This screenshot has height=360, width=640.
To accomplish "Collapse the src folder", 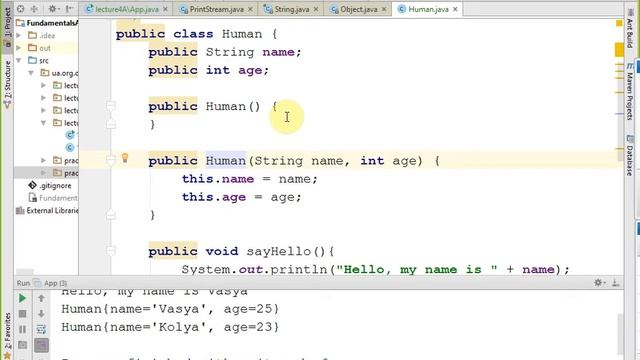I will [x=19, y=60].
